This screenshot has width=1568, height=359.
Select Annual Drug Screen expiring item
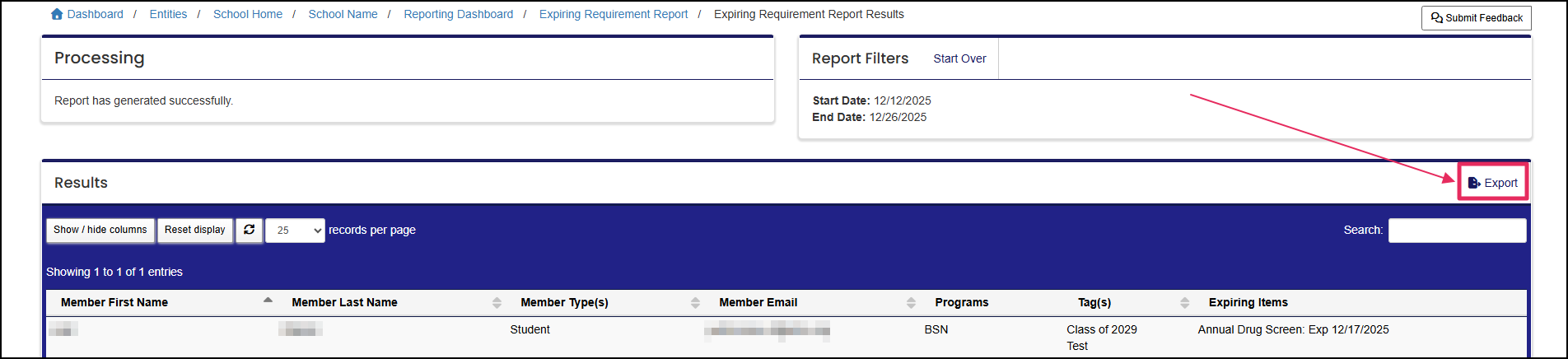(1293, 329)
